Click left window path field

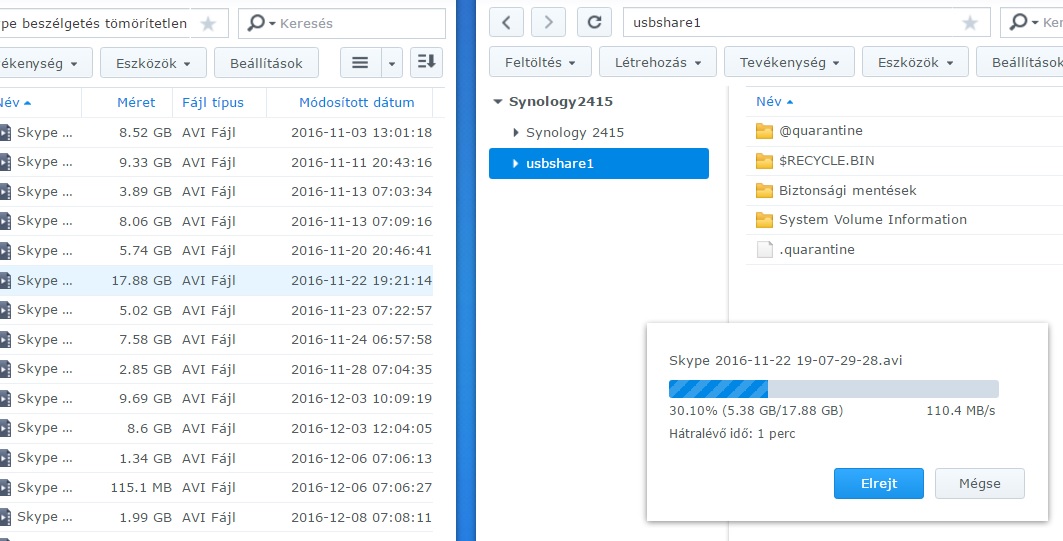(114, 24)
